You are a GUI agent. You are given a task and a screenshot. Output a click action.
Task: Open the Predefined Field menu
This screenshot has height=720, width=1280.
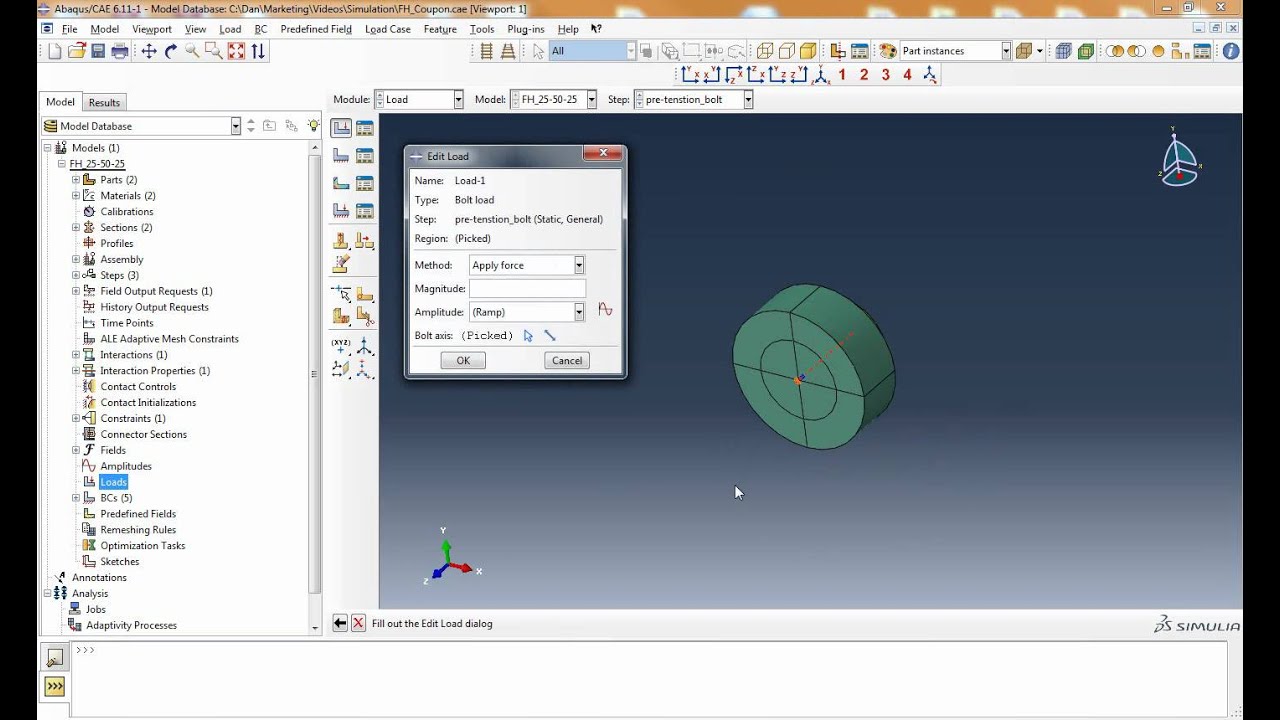coord(316,29)
